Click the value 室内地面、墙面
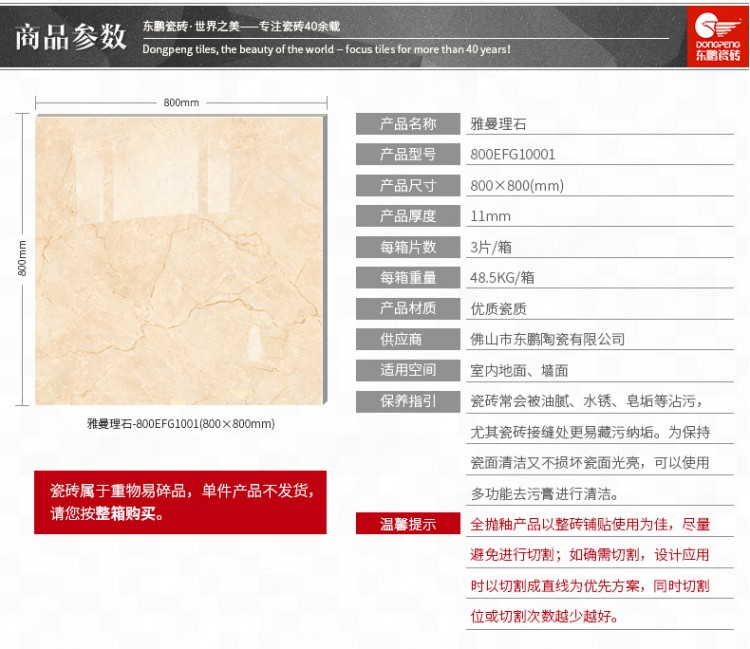 [519, 371]
